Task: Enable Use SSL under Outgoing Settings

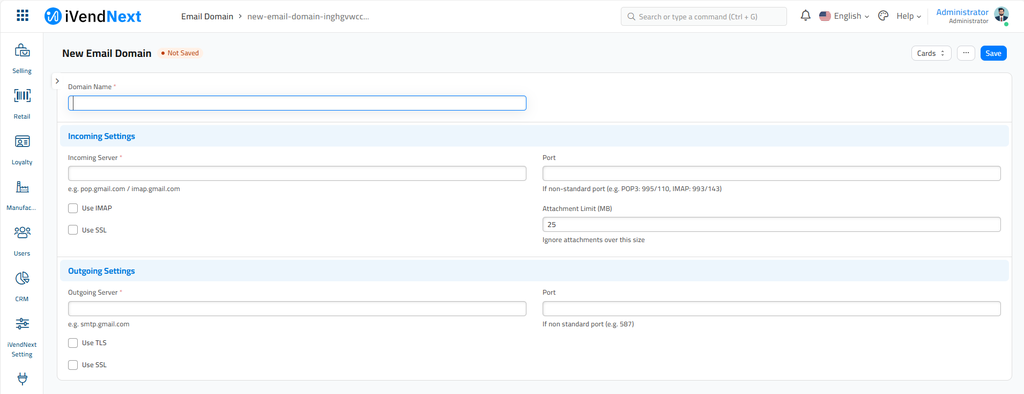Action: (x=73, y=365)
